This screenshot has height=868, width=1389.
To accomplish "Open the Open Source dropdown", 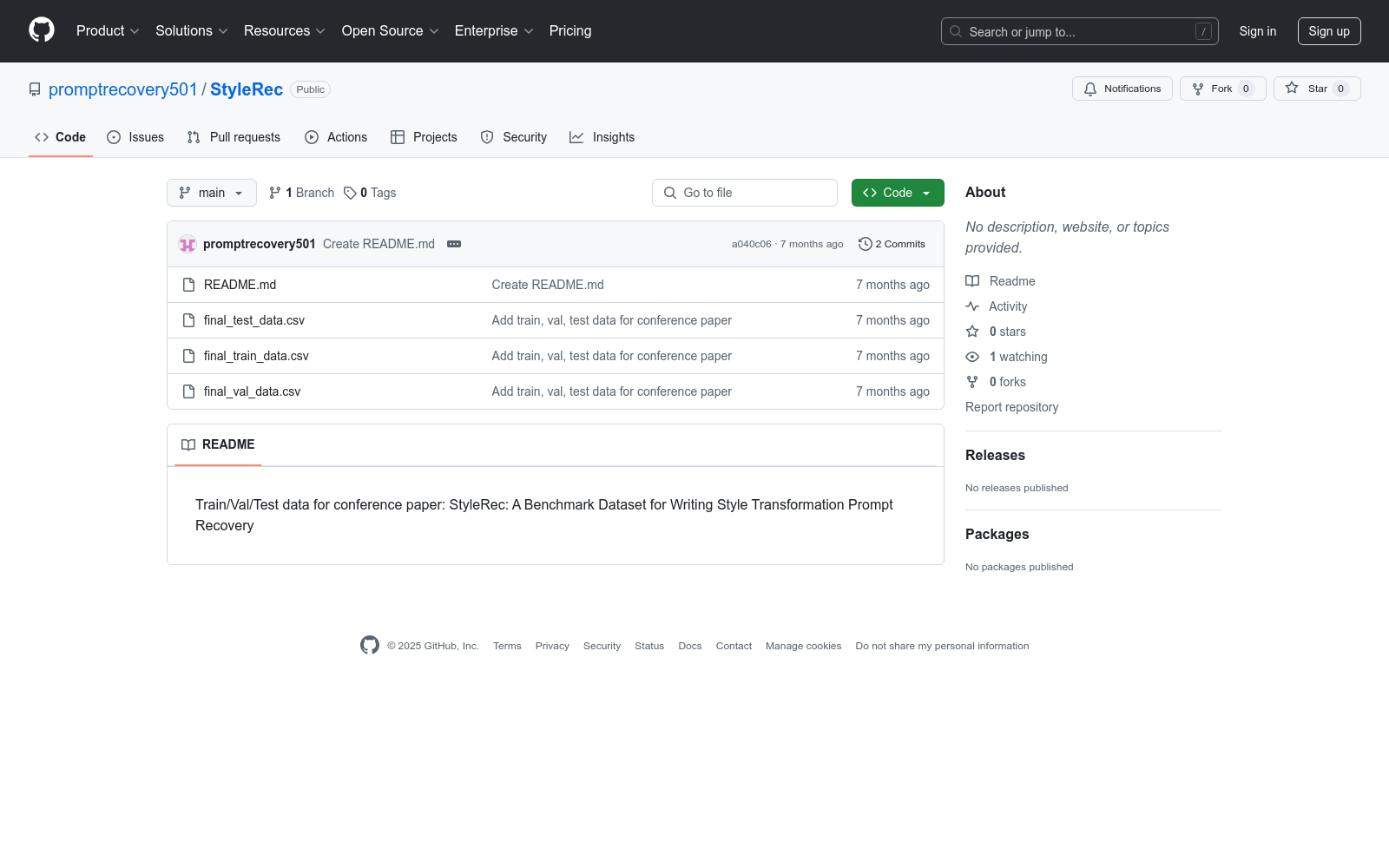I will 391,31.
